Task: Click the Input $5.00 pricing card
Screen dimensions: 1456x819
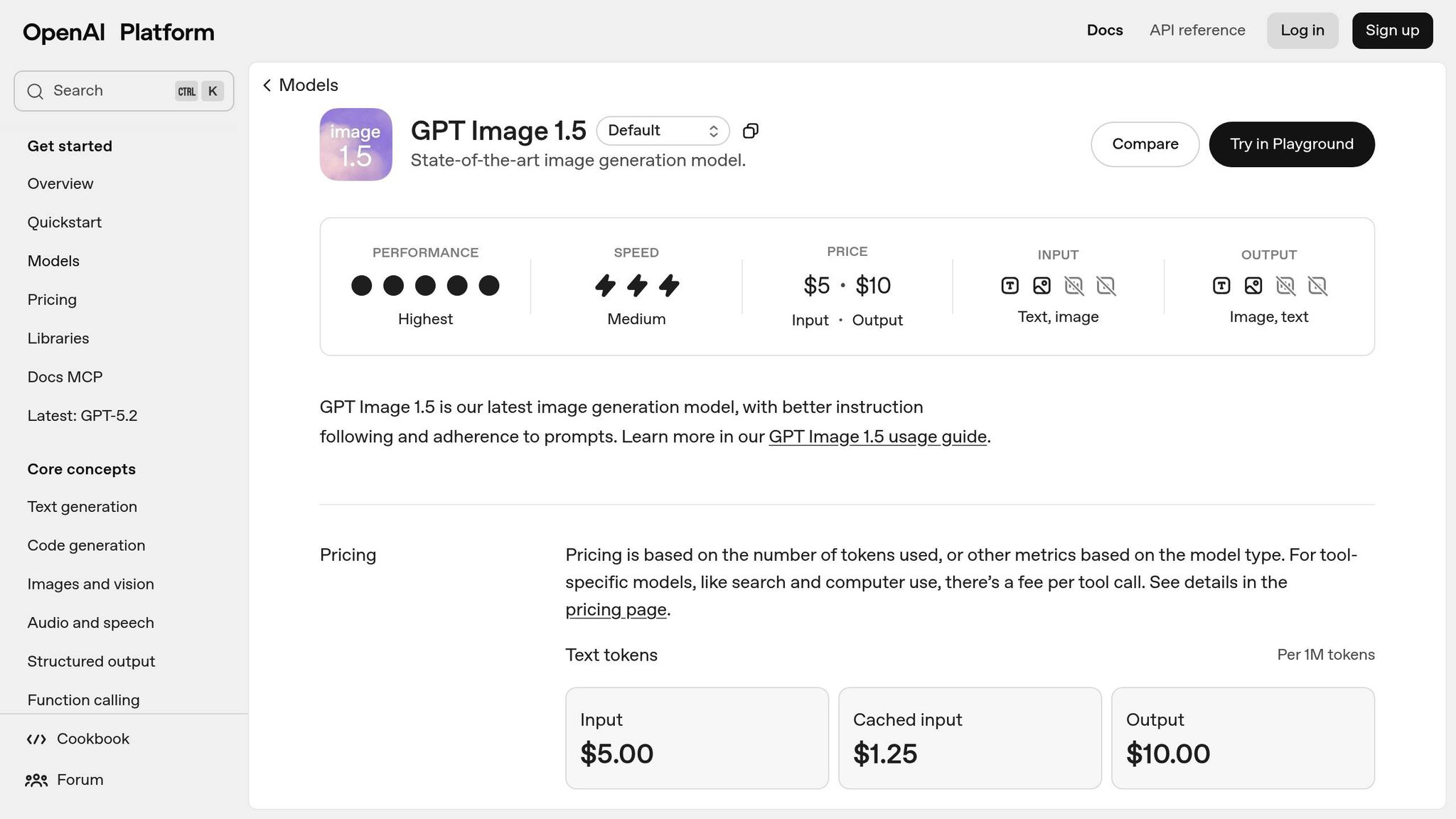Action: [697, 738]
